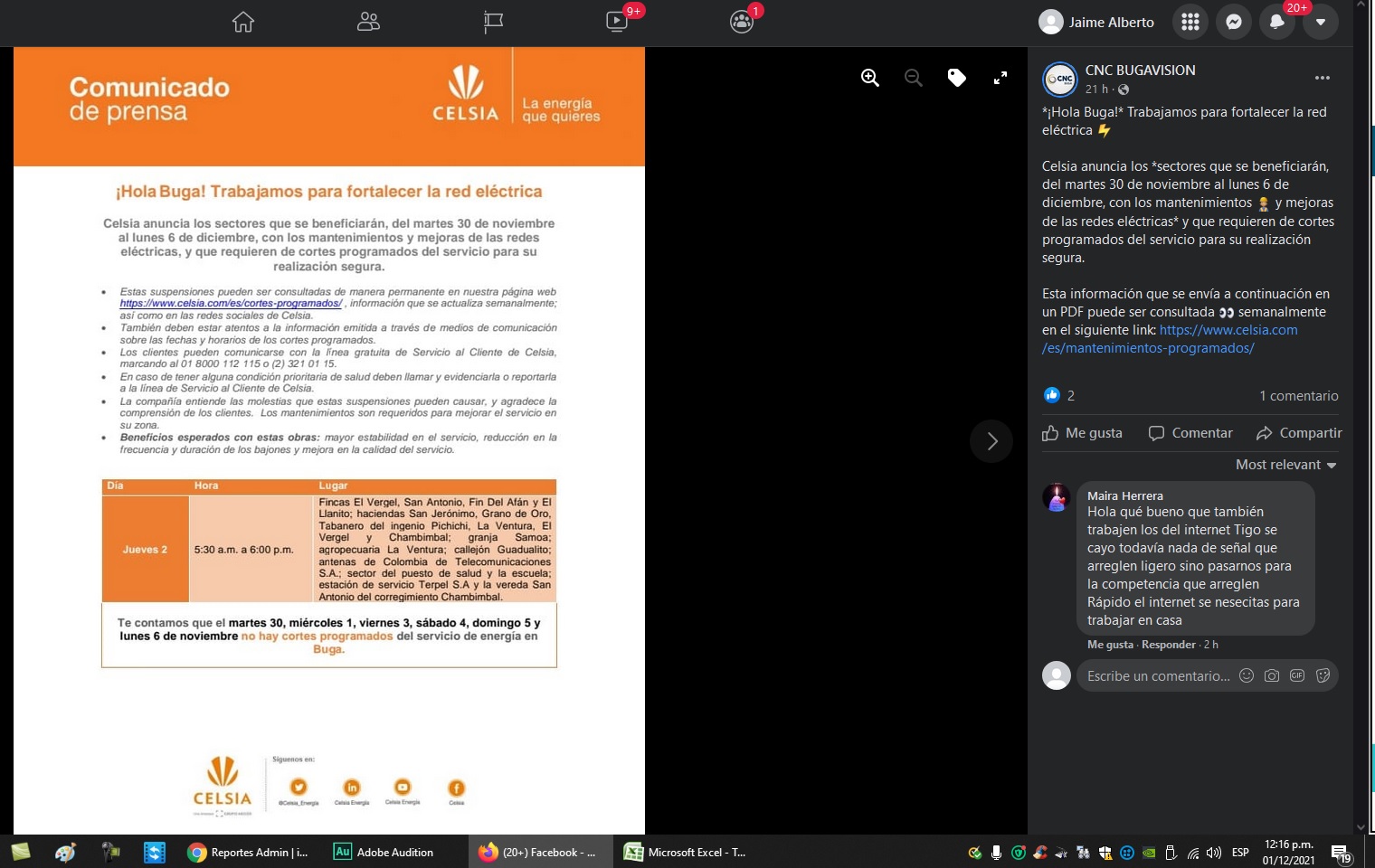This screenshot has width=1375, height=868.
Task: Focus the Escribe un comentario field
Action: pos(1159,676)
